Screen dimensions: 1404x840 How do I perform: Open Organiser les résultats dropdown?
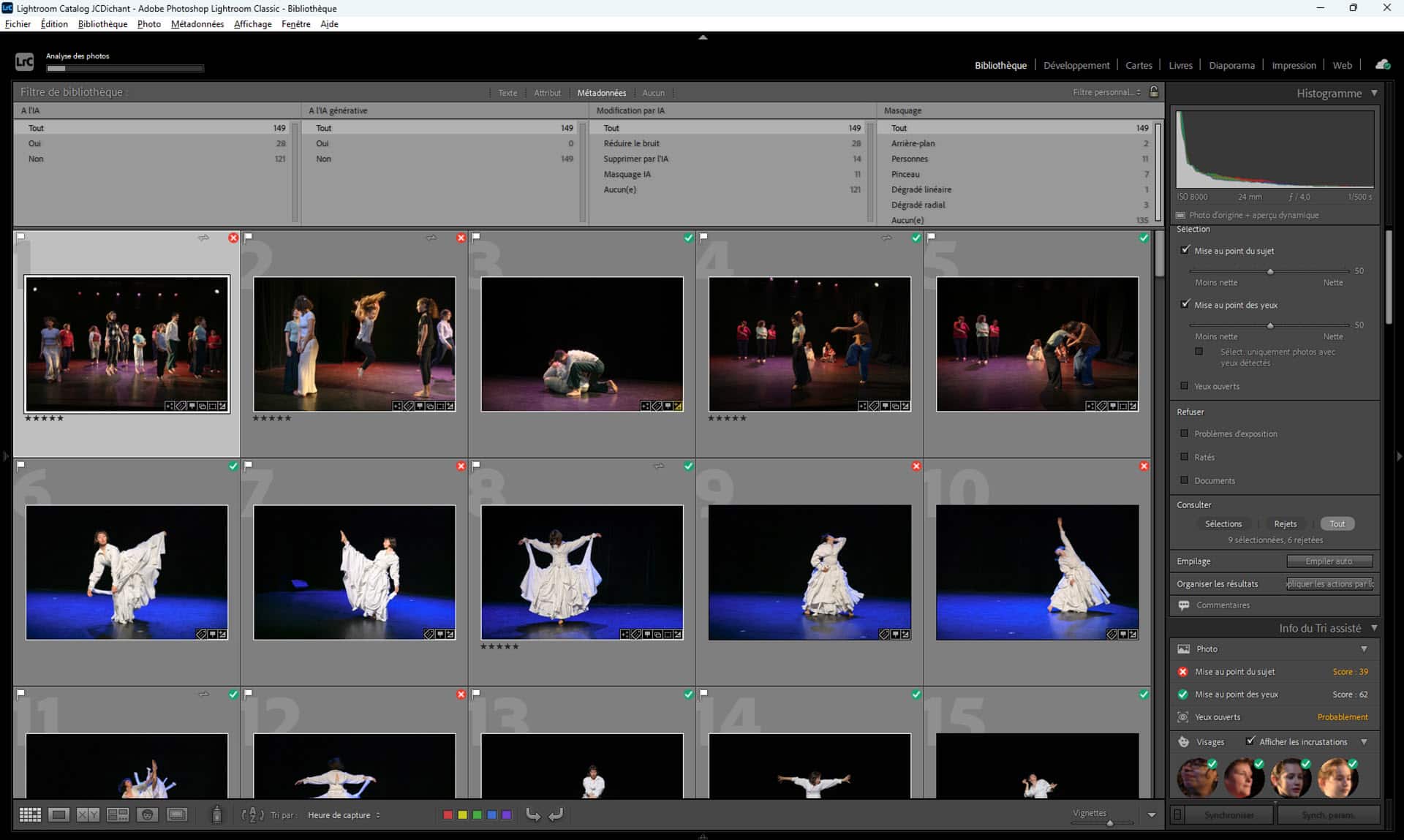1330,583
